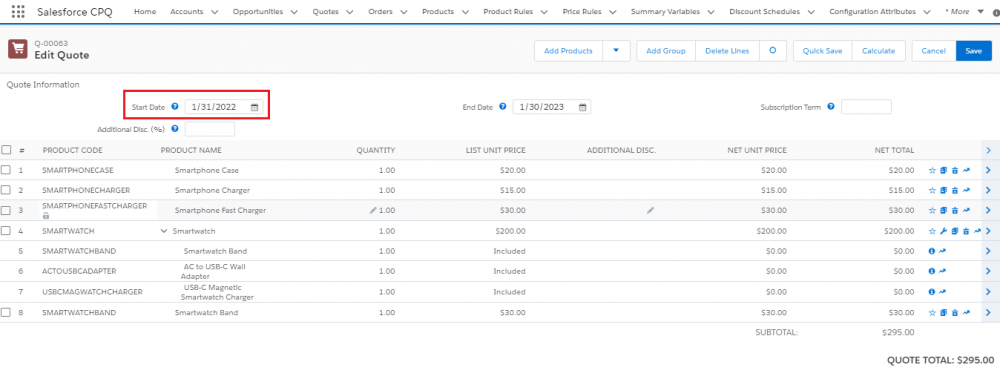Open the Orders tab

(381, 11)
